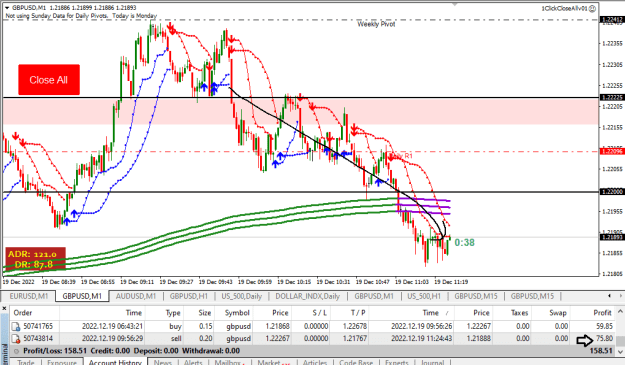Viewport: 625px width, 365px height.
Task: Open the Mailbox terminal tab
Action: (229, 362)
